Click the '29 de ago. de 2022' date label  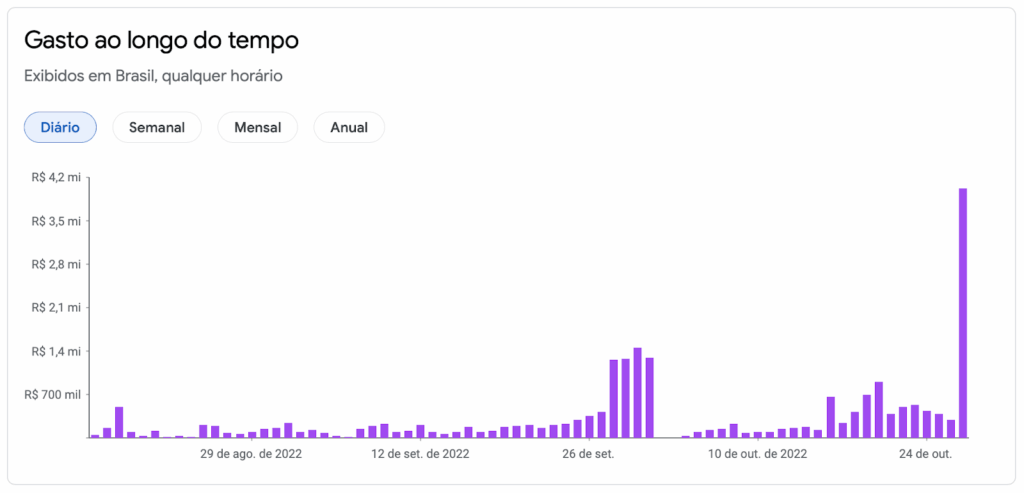pyautogui.click(x=251, y=454)
